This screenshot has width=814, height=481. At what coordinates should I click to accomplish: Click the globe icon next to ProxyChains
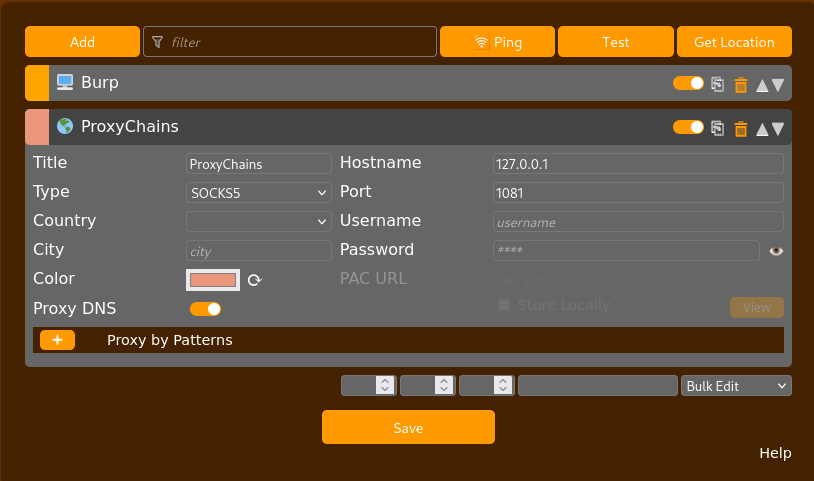(x=65, y=127)
